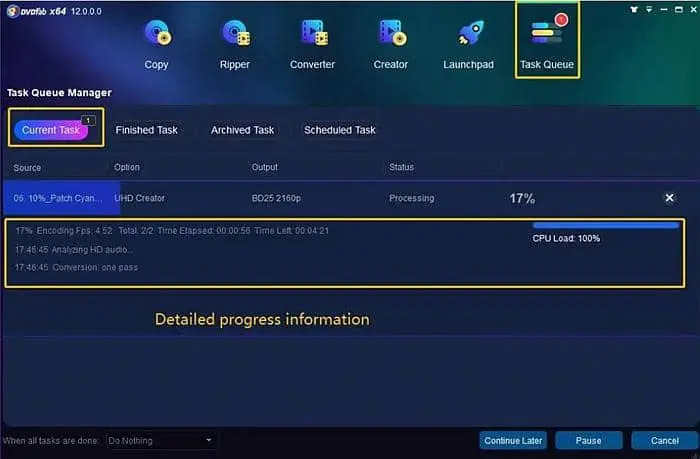Click the Encoding Fps progress line
The image size is (700, 459).
pyautogui.click(x=172, y=231)
